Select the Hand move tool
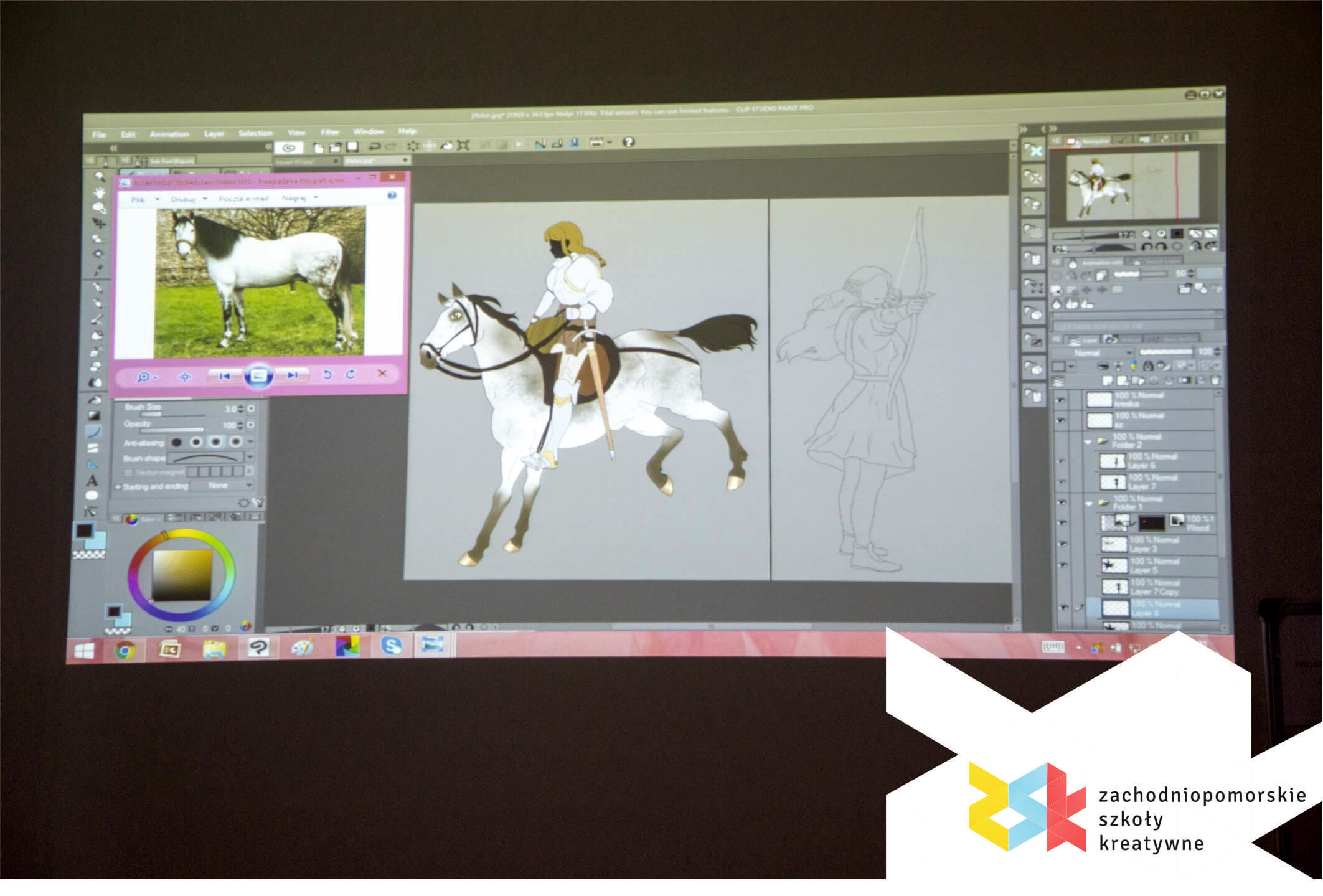 [99, 192]
